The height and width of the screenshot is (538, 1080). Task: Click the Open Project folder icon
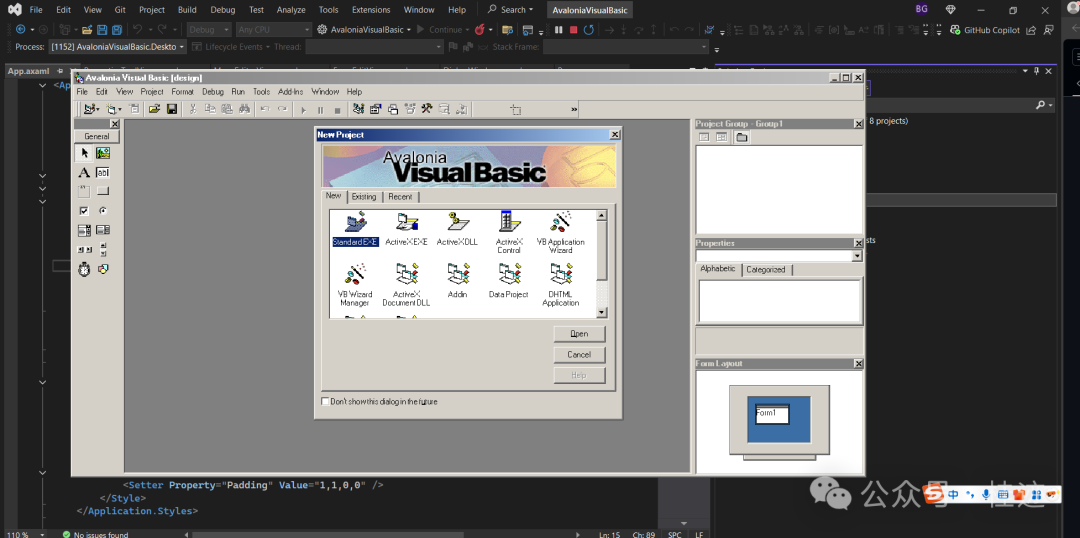click(154, 109)
